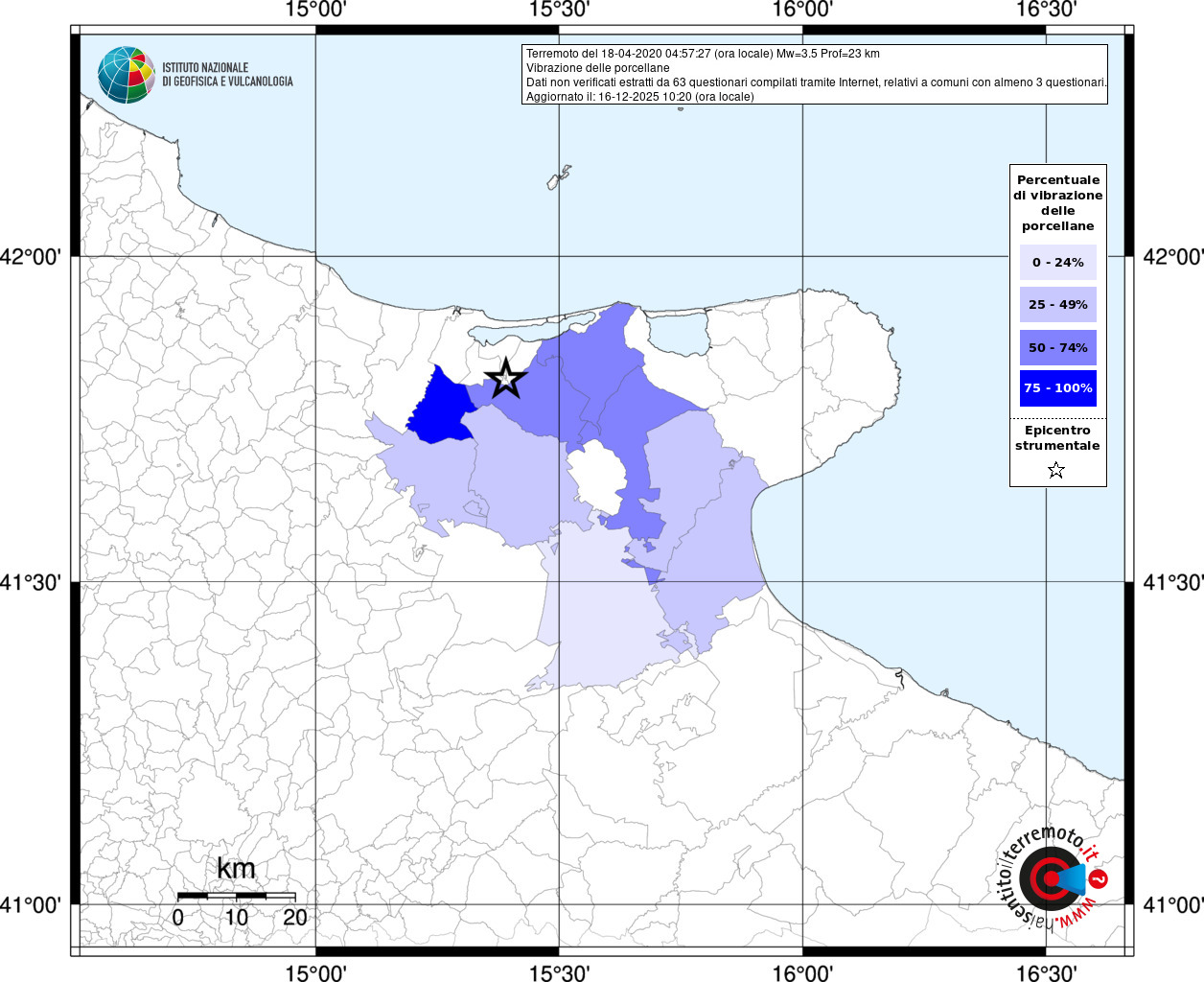The width and height of the screenshot is (1204, 982).
Task: Click the 41°30' latitude label on left
Action: tap(36, 582)
